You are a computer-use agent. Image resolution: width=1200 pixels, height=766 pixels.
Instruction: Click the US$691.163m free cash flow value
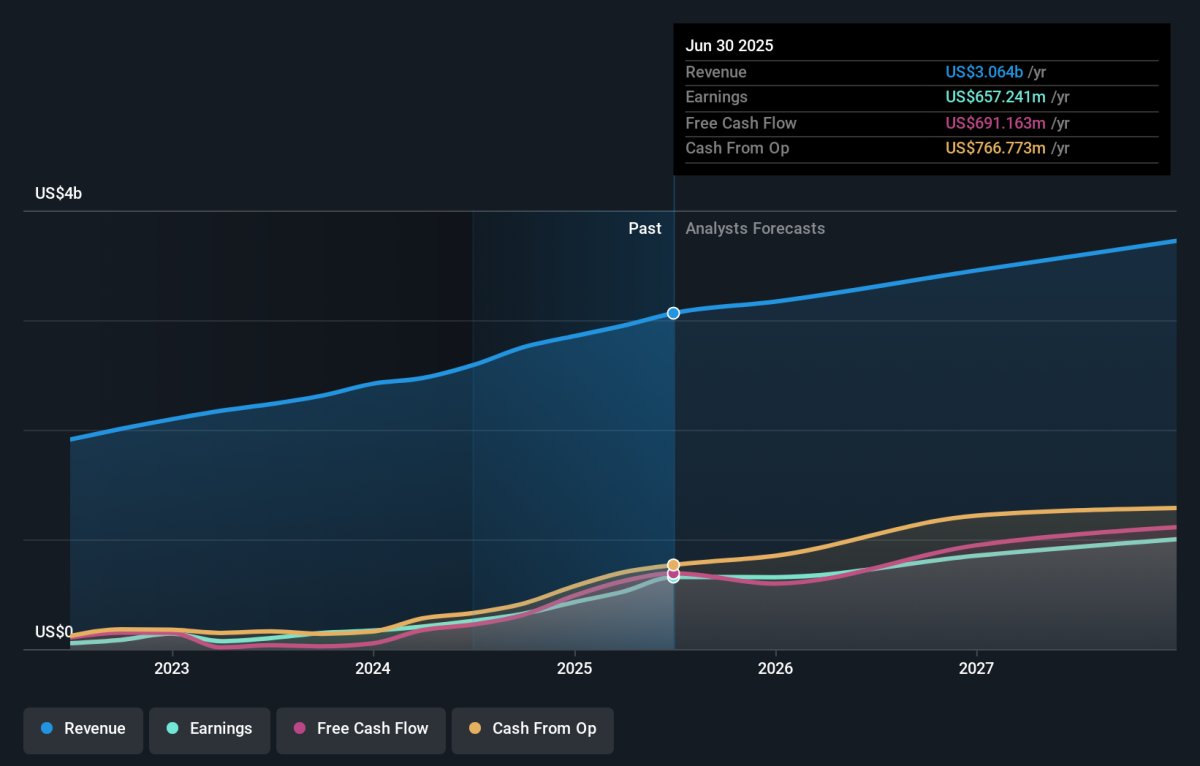(x=995, y=123)
